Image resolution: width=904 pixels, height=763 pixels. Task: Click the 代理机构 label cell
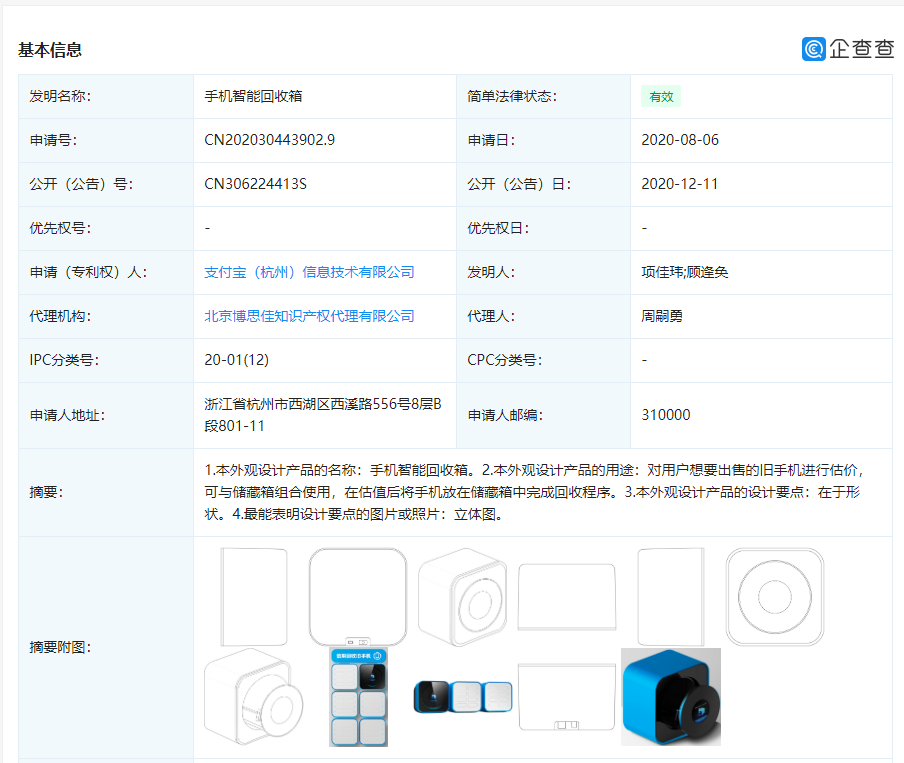click(106, 316)
